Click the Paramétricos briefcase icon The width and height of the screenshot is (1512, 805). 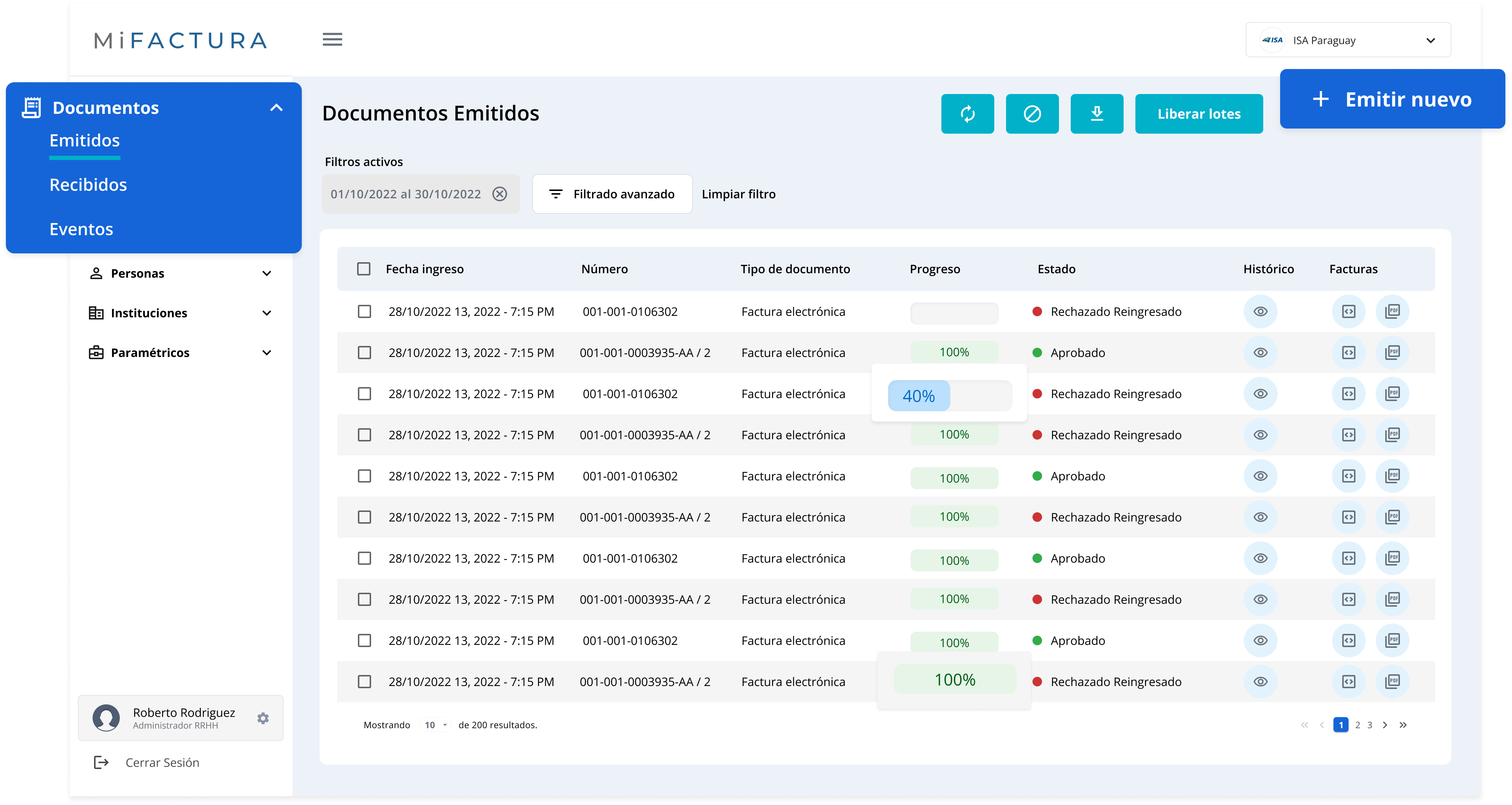96,353
